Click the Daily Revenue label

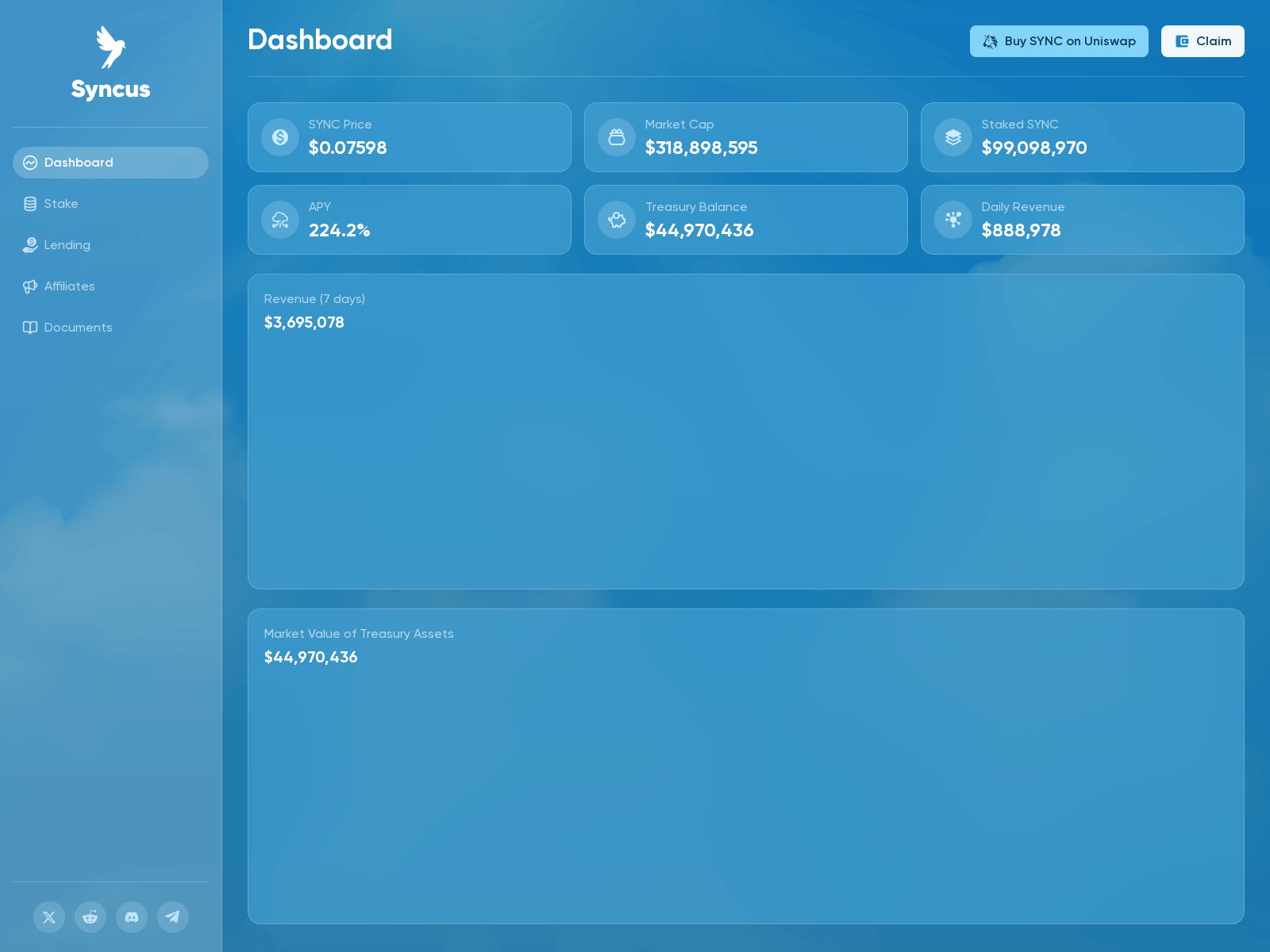(1023, 207)
